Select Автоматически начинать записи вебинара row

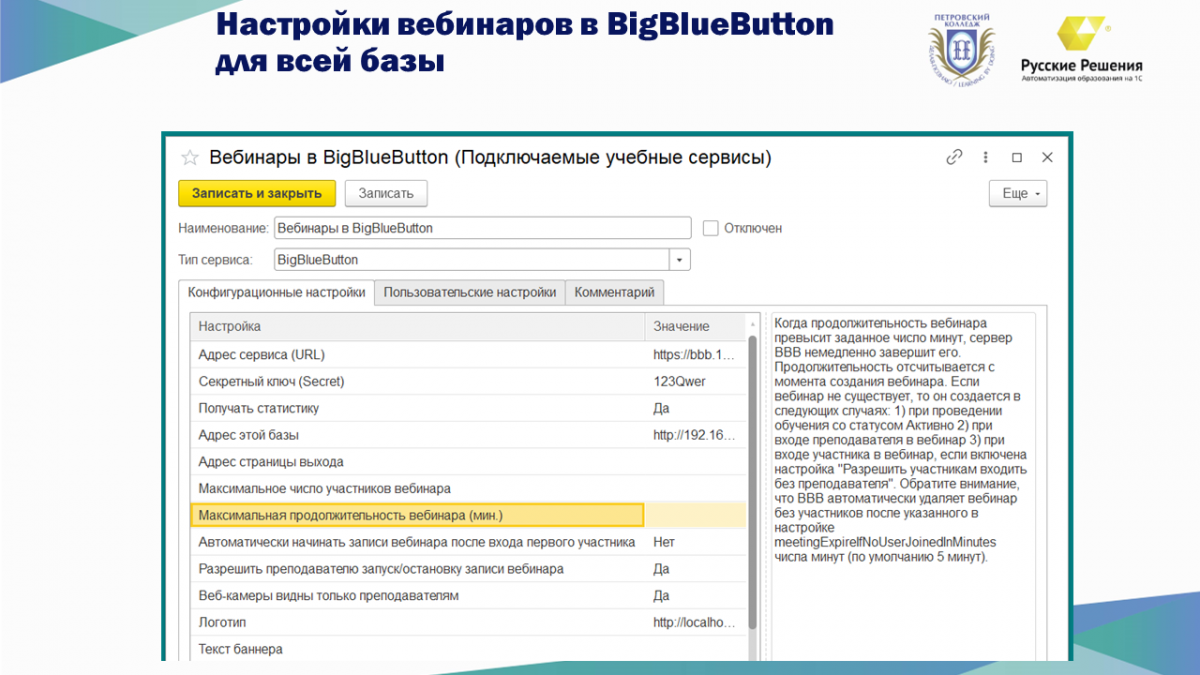(x=468, y=542)
